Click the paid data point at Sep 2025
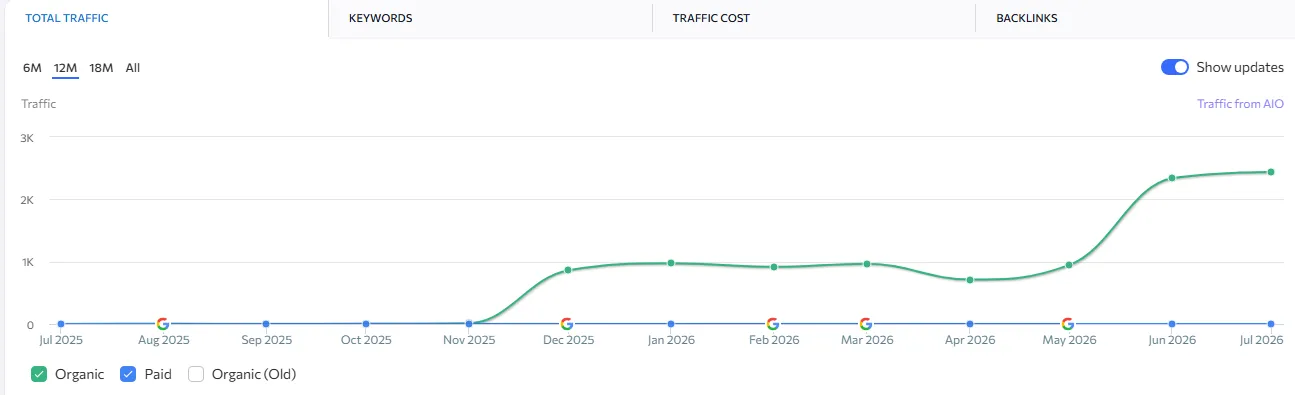Image resolution: width=1295 pixels, height=395 pixels. pyautogui.click(x=265, y=324)
